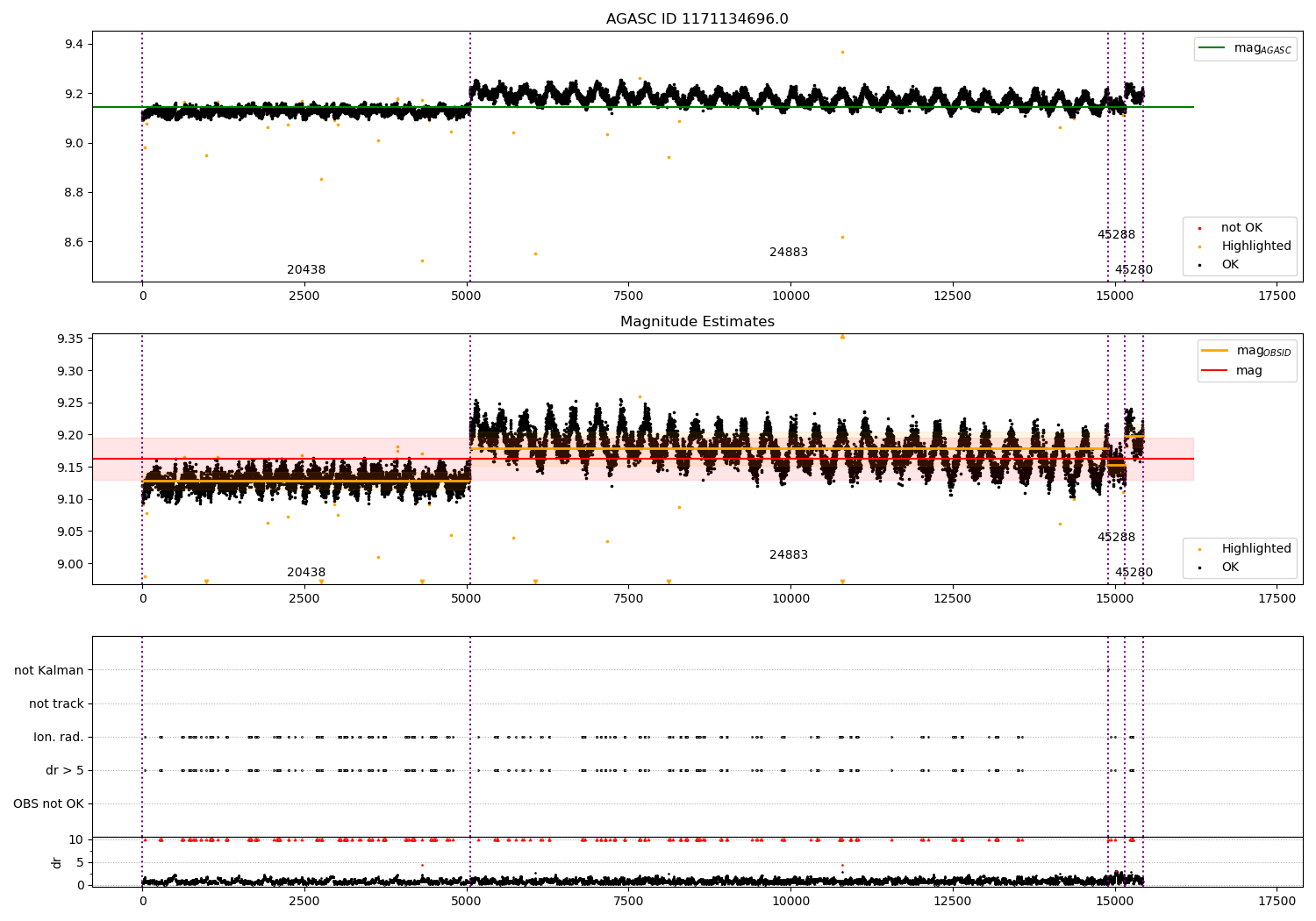
Task: Click the "OBS not OK" axis label
Action: click(48, 804)
